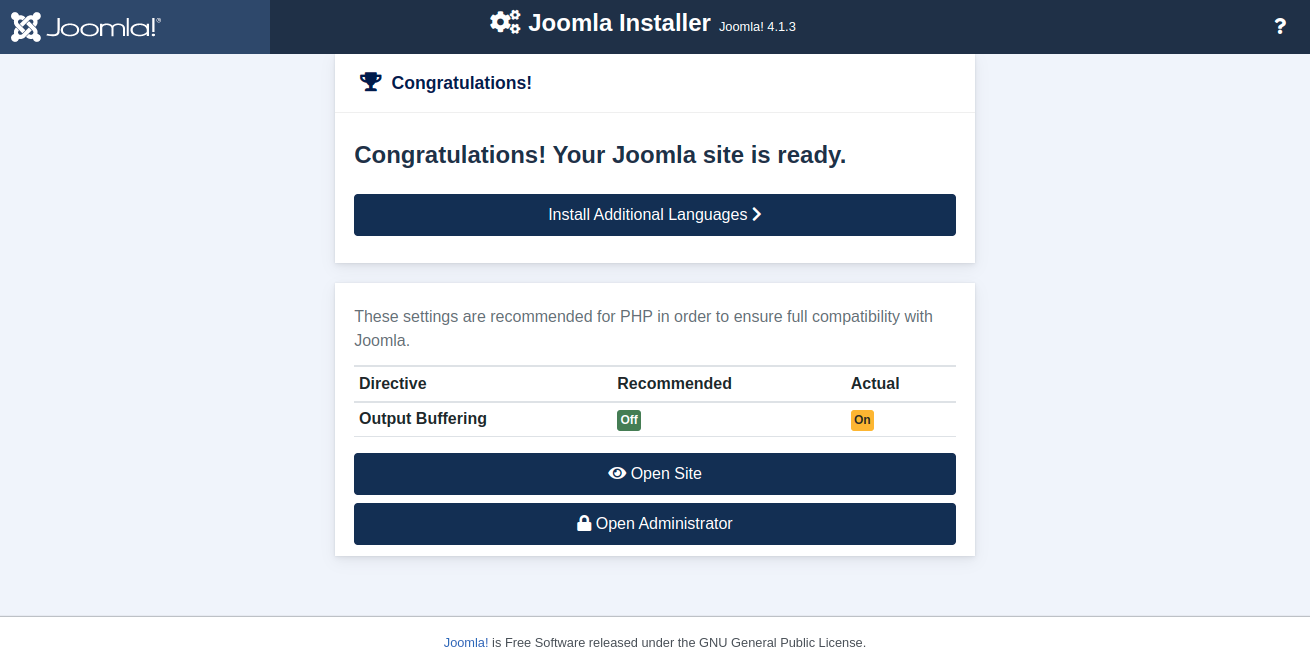The width and height of the screenshot is (1310, 668).
Task: Click the yellow On actual badge
Action: coord(862,420)
